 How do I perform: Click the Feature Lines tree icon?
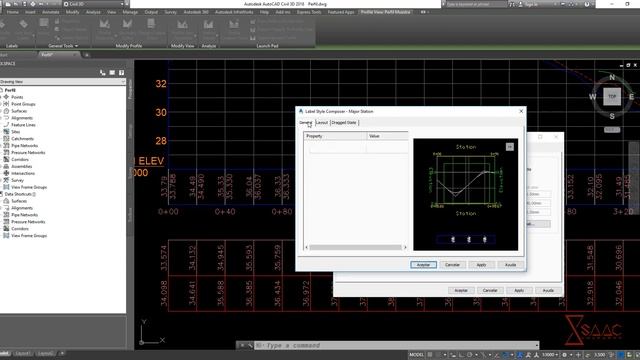[x=6, y=124]
